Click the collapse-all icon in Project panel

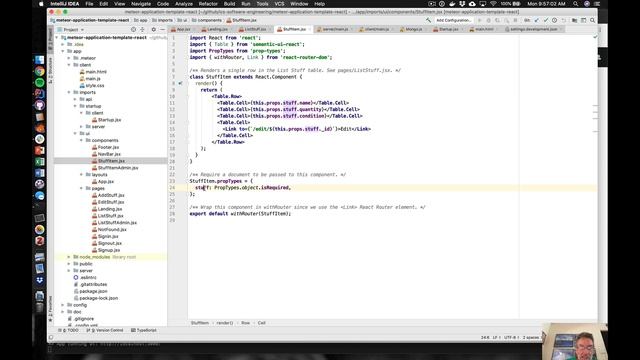pos(142,29)
